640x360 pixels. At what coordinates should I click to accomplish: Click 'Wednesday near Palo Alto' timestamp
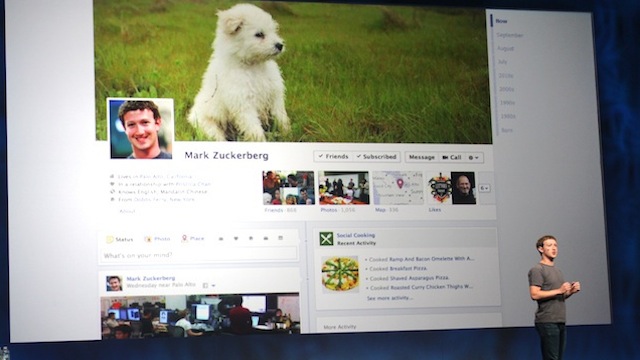click(x=161, y=285)
